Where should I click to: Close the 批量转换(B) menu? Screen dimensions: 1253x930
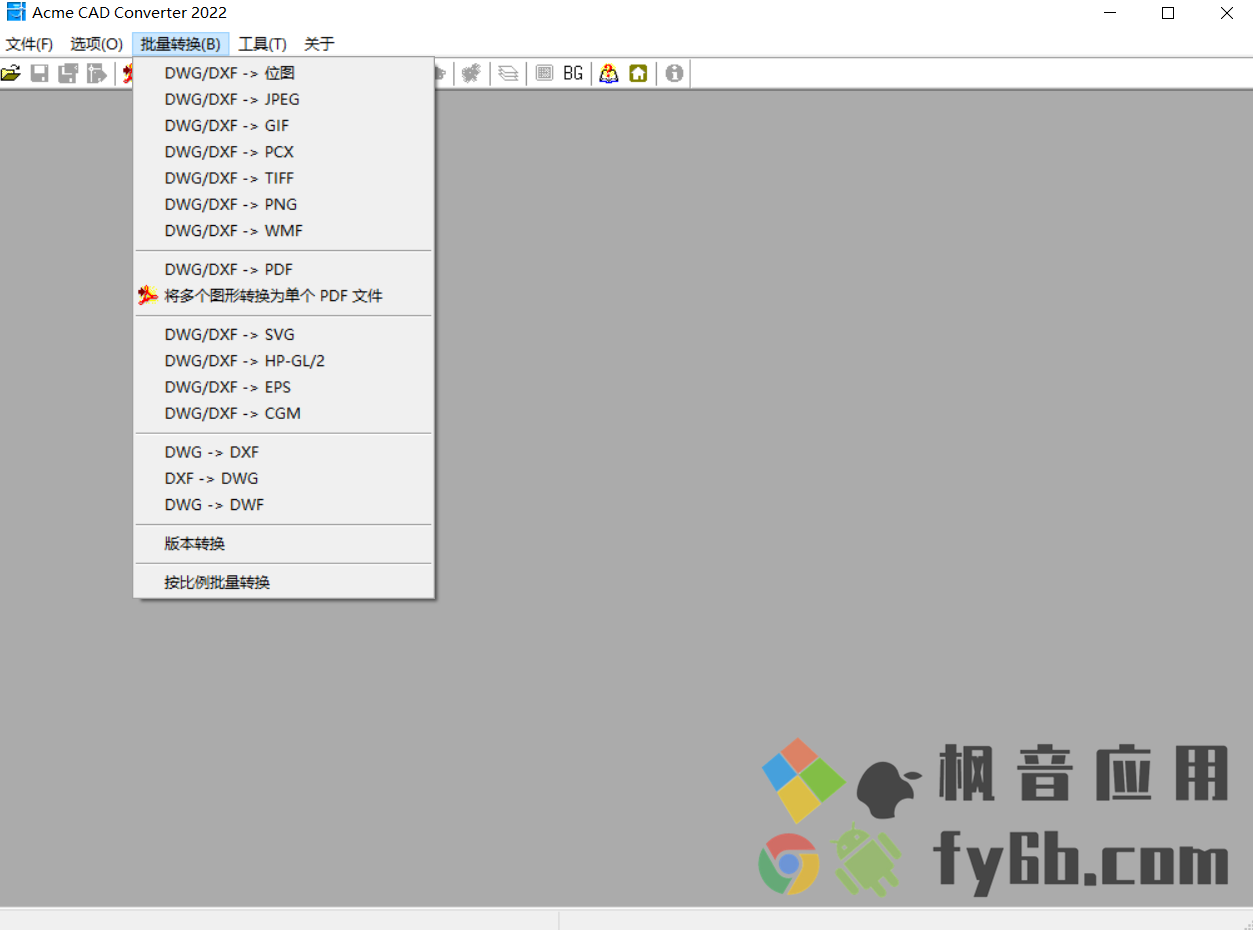point(181,44)
